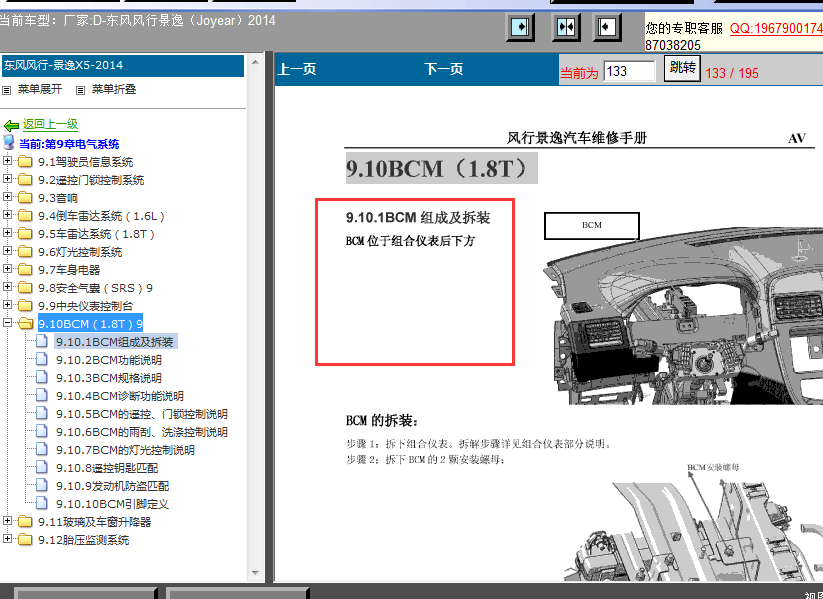Click the collapse-left panel arrow icon
Screen dimensions: 823x599
click(607, 27)
